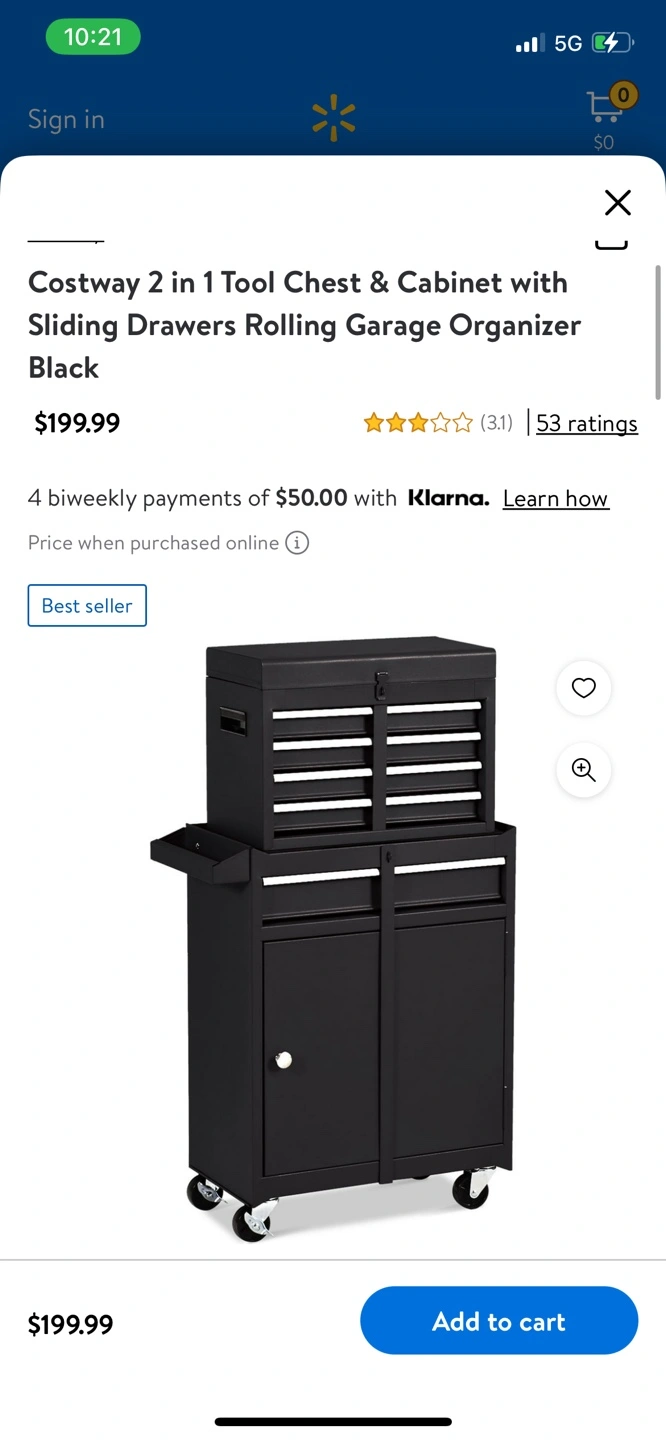The height and width of the screenshot is (1440, 666).
Task: Click the price info circle icon
Action: [297, 543]
